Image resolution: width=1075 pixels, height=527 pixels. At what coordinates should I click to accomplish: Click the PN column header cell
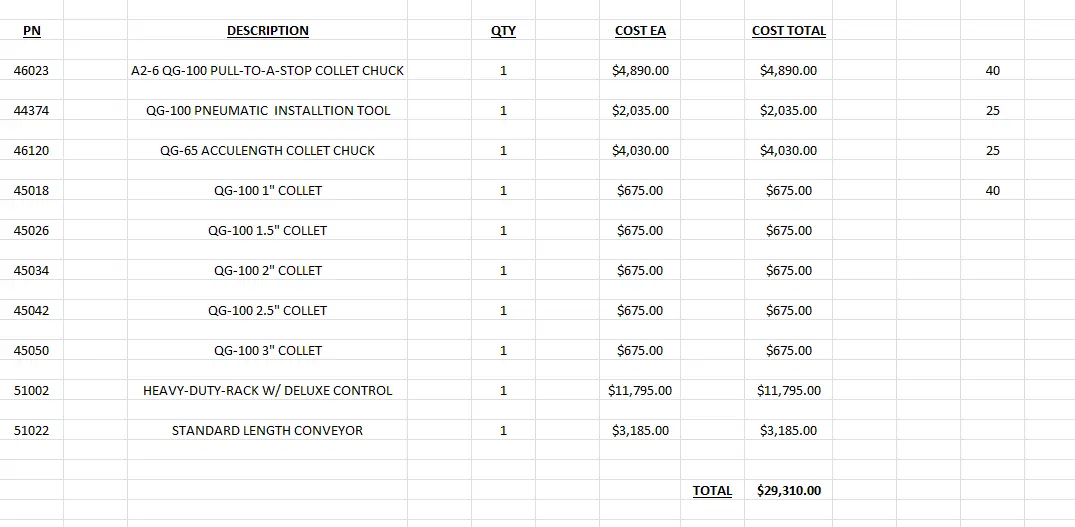tap(32, 31)
